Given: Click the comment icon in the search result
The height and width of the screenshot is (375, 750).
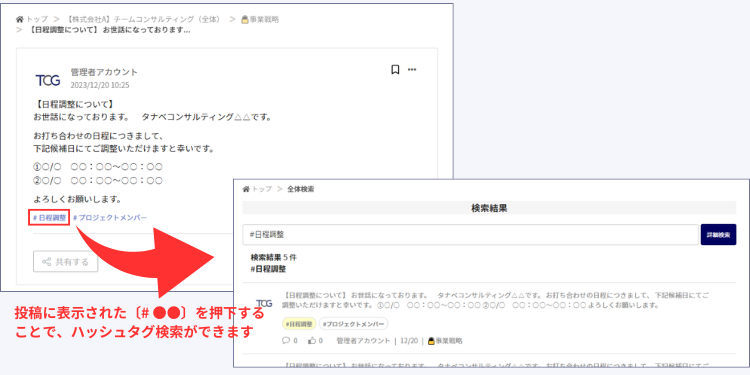Looking at the screenshot, I should point(286,341).
